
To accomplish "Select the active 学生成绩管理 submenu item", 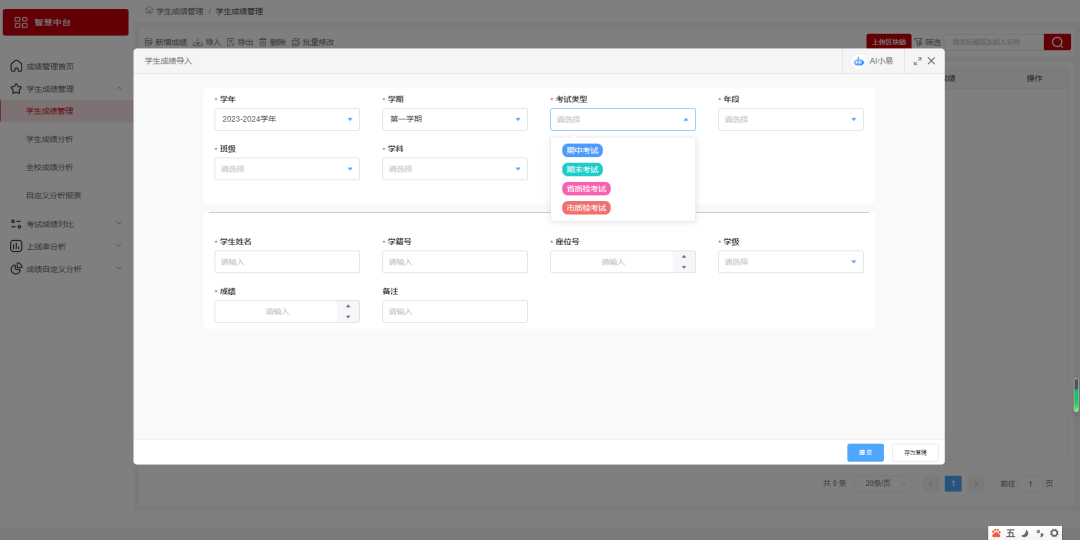I will [x=66, y=111].
